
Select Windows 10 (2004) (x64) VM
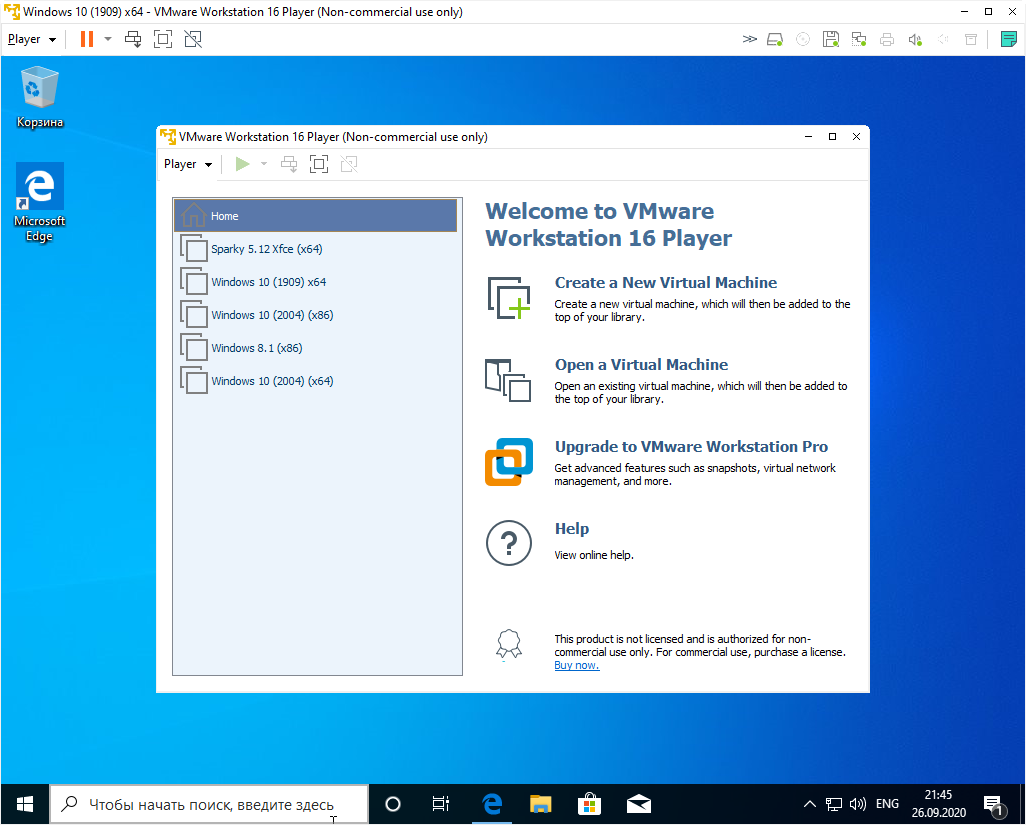tap(315, 381)
